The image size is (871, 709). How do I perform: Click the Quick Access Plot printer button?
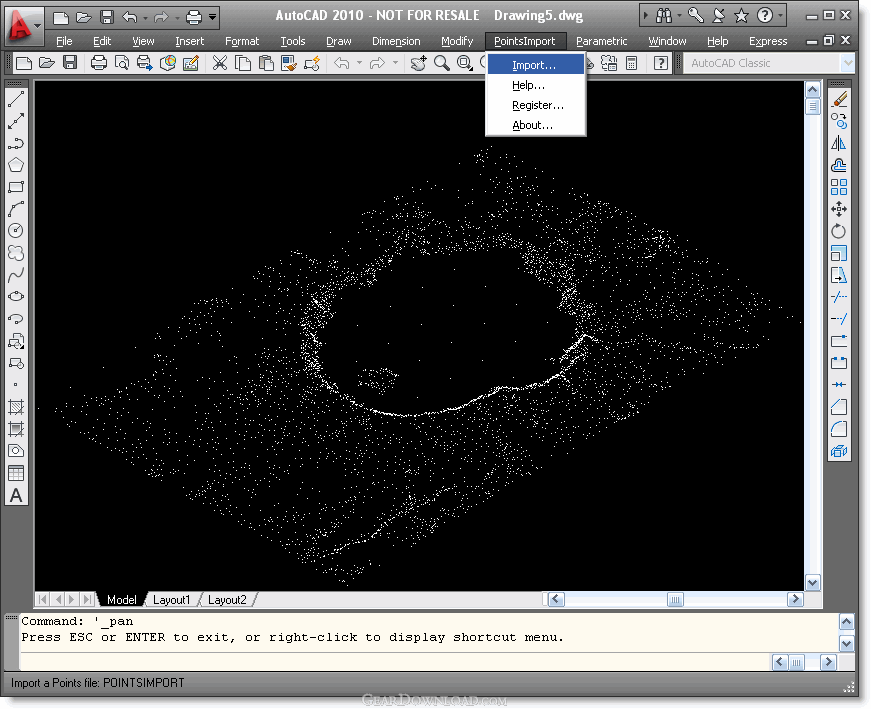[193, 17]
